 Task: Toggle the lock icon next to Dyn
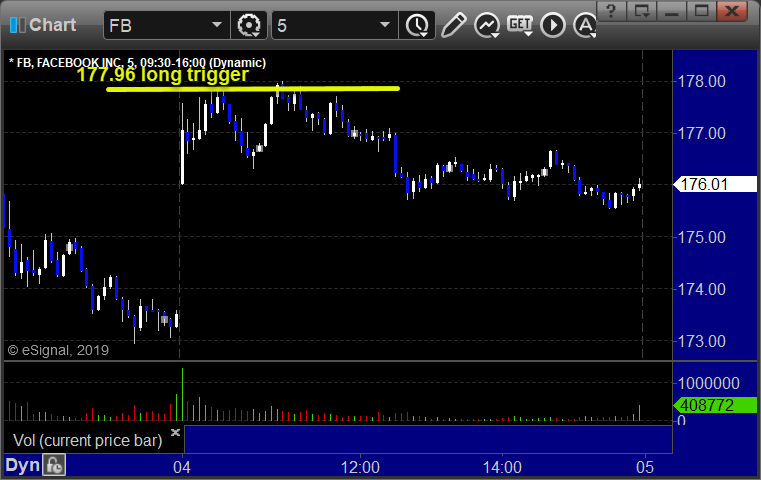pos(54,465)
